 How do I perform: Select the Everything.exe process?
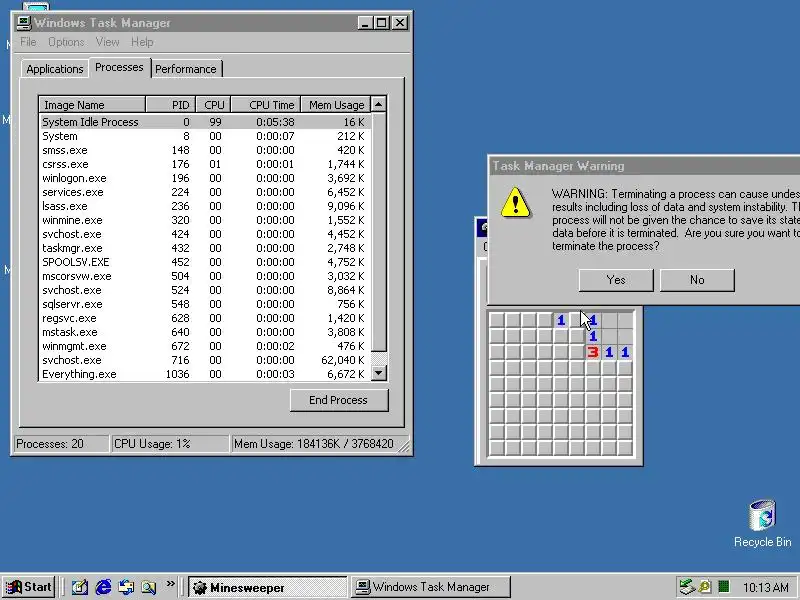(x=205, y=374)
